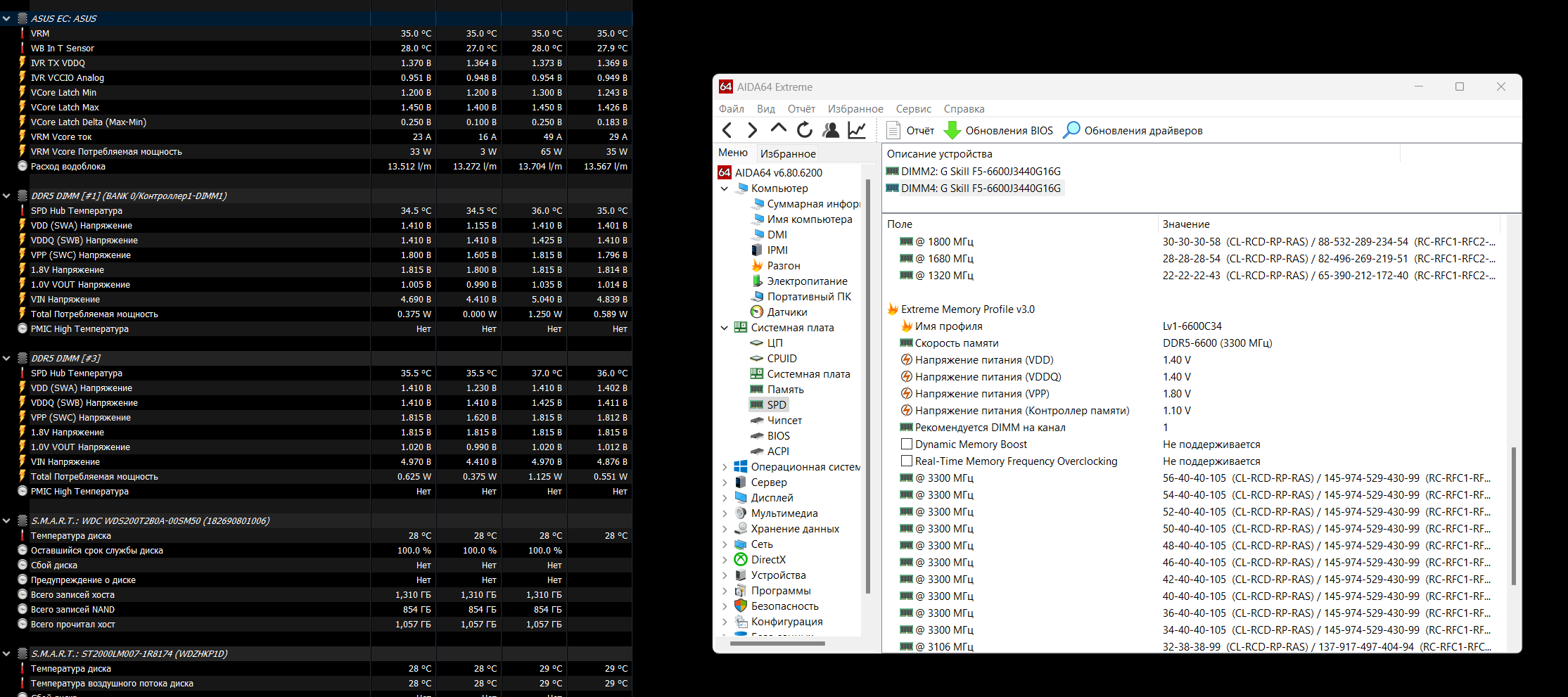Toggle Real-Time Memory Frequency Overclocking checkbox
This screenshot has height=697, width=1568.
(x=907, y=461)
